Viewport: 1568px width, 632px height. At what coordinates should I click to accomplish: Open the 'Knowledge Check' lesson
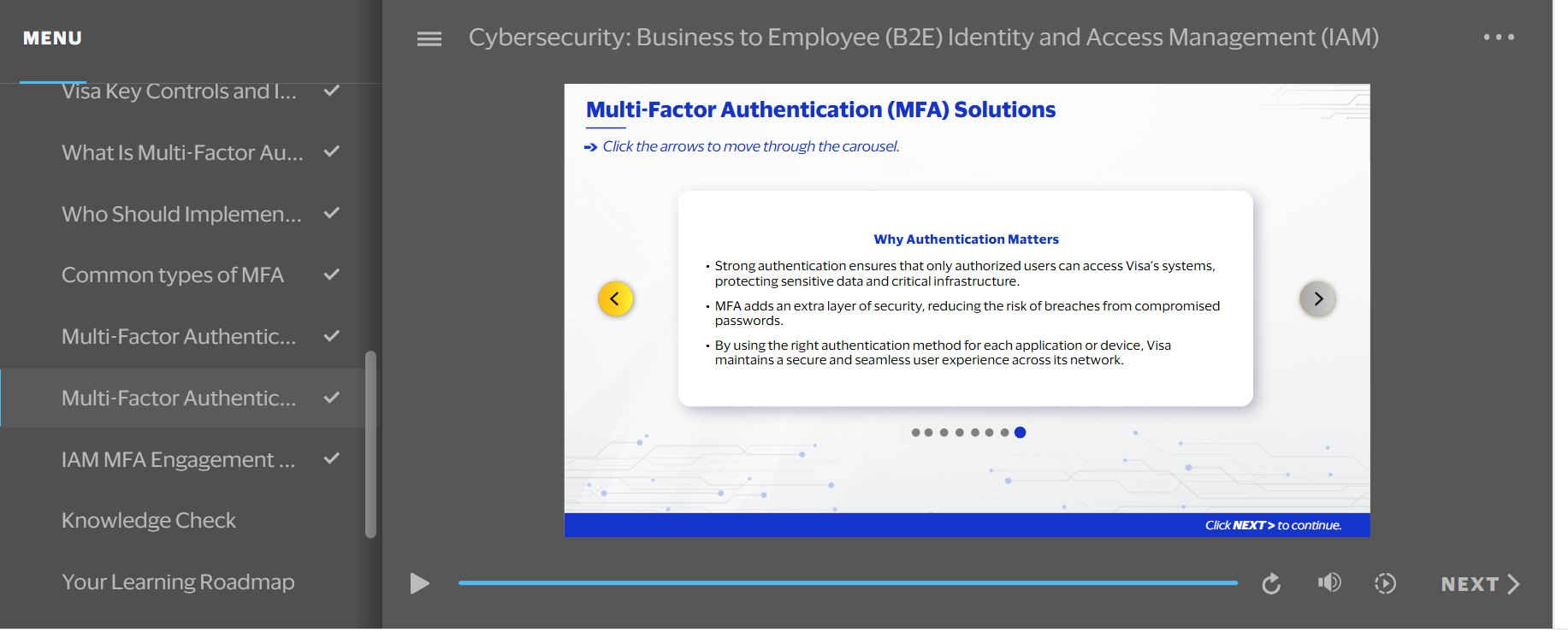click(191, 520)
